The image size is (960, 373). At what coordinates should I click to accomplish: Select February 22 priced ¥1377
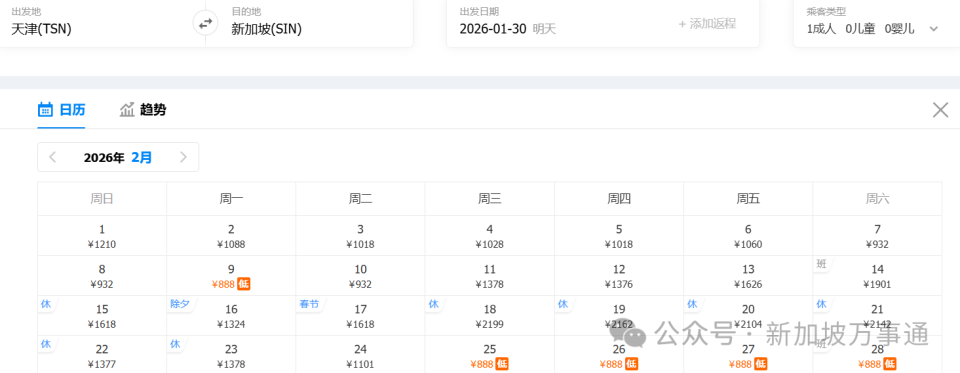pos(102,355)
